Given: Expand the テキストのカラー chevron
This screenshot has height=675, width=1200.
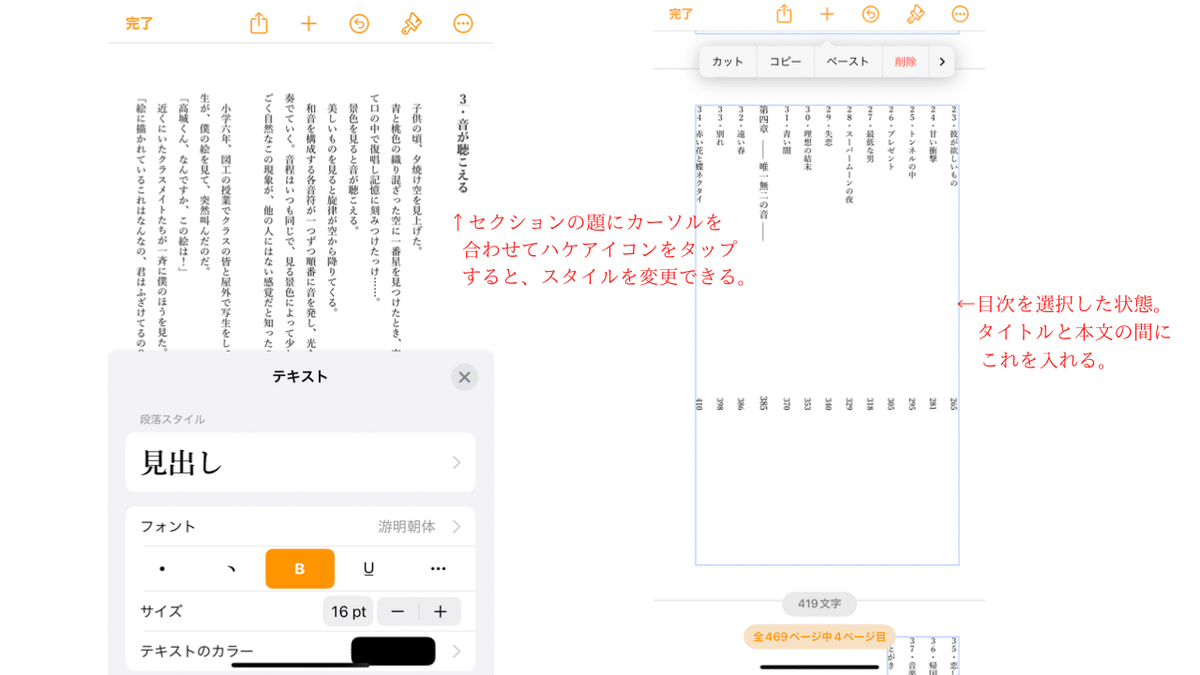Looking at the screenshot, I should [x=457, y=651].
